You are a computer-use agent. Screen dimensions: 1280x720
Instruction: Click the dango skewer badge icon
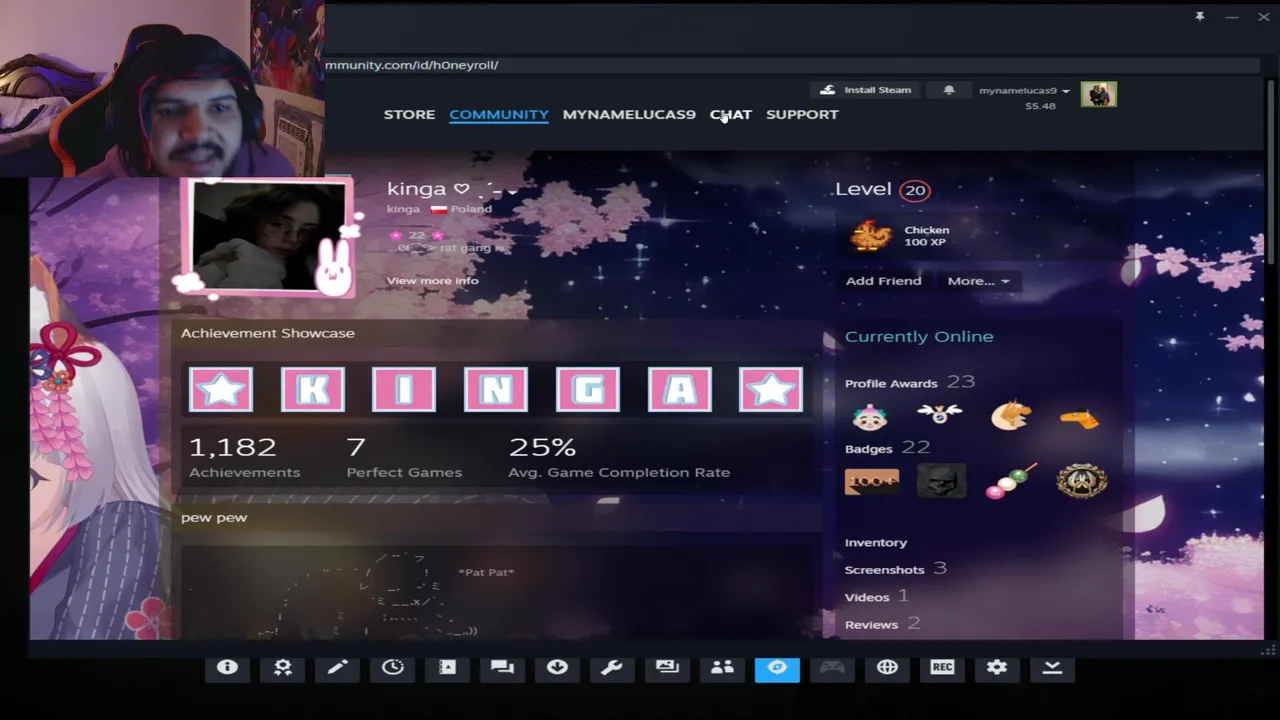click(1012, 481)
